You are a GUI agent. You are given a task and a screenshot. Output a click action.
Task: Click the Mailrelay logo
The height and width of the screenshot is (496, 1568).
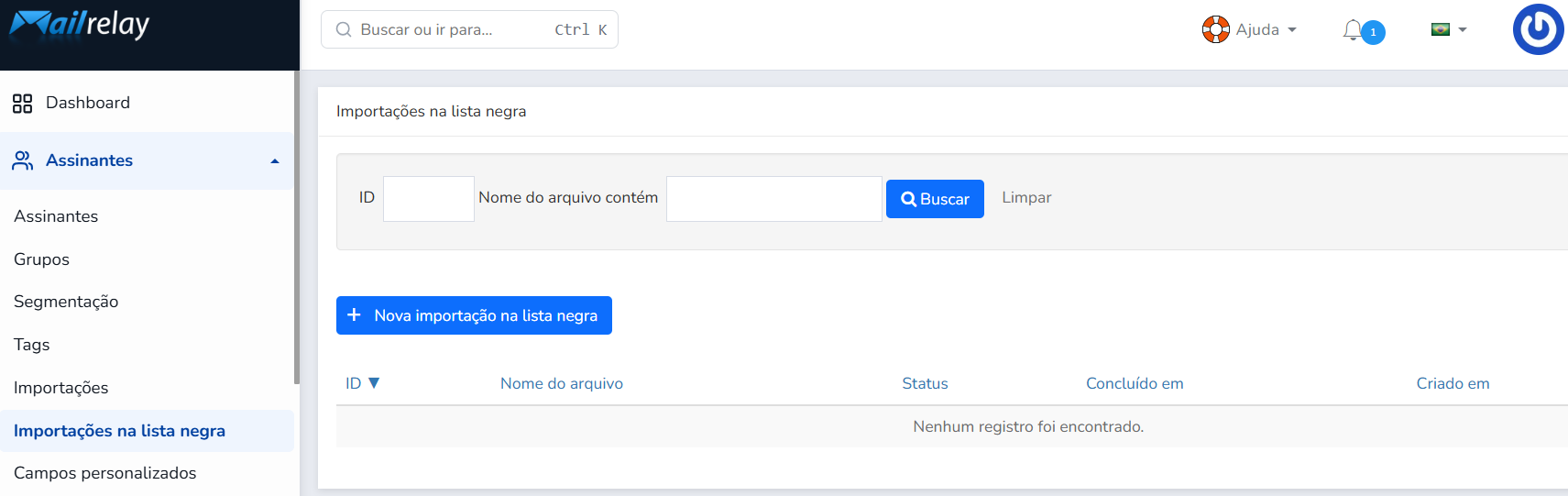click(79, 24)
